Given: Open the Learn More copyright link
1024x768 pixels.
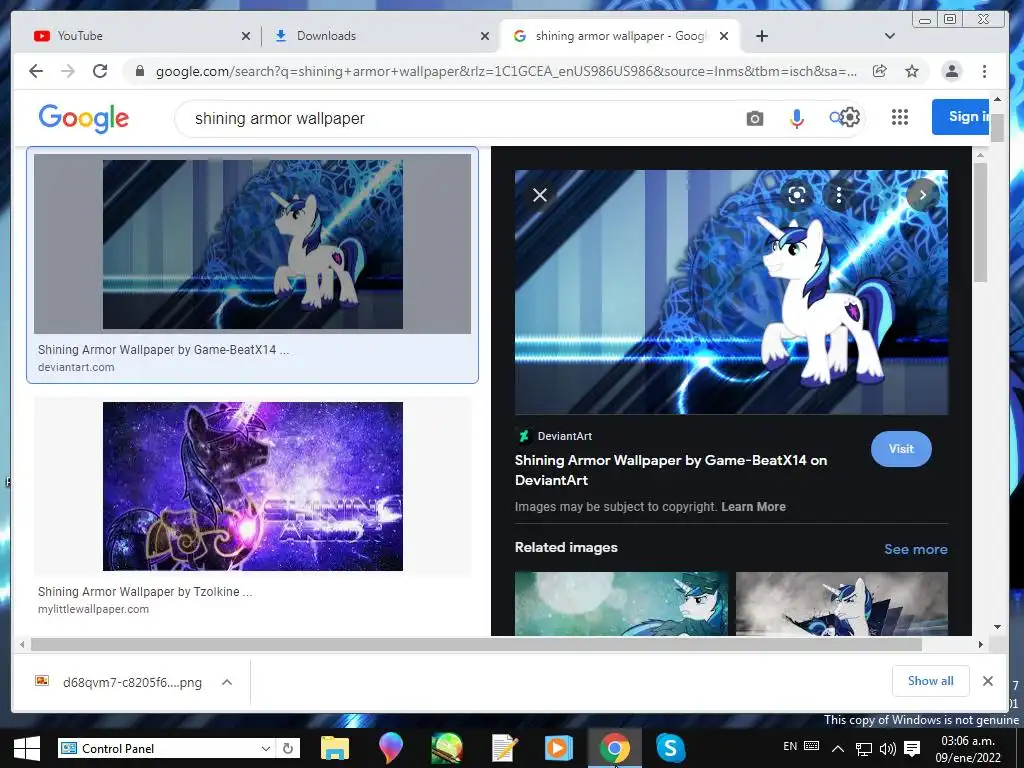Looking at the screenshot, I should pos(753,507).
